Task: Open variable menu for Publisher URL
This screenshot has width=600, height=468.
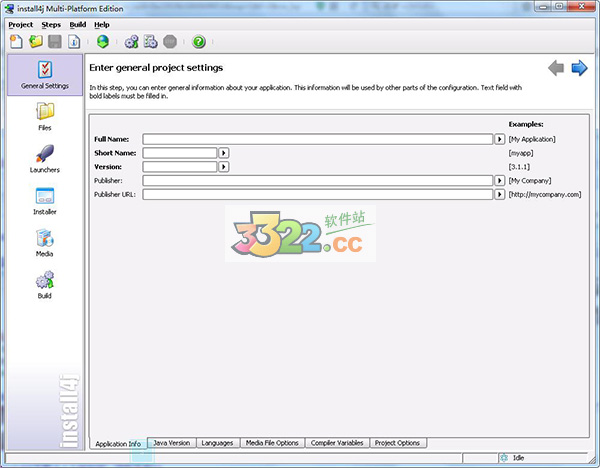Action: 499,194
